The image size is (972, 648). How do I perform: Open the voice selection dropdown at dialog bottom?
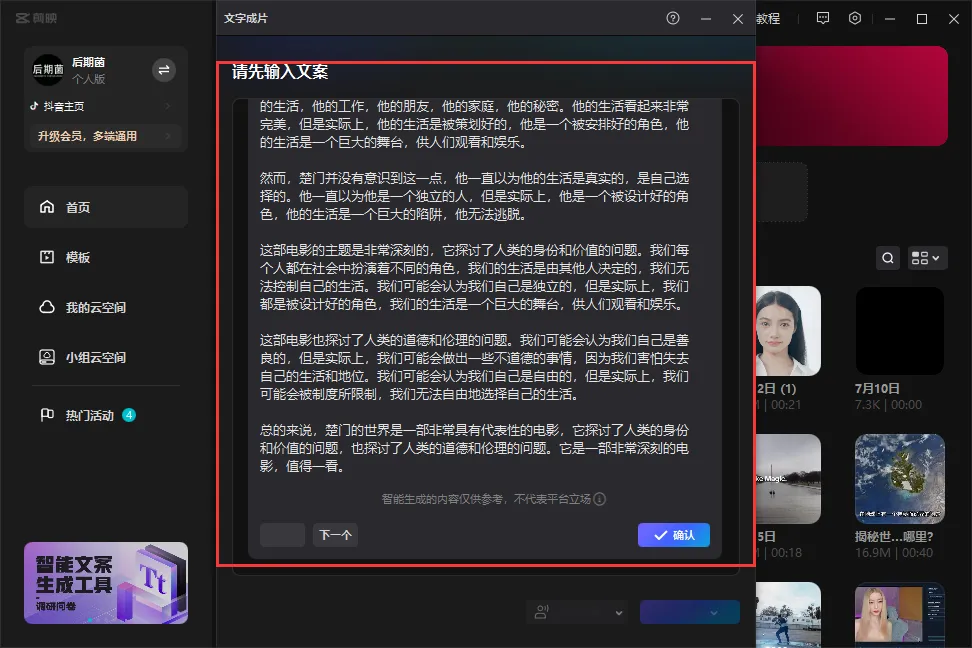(577, 613)
